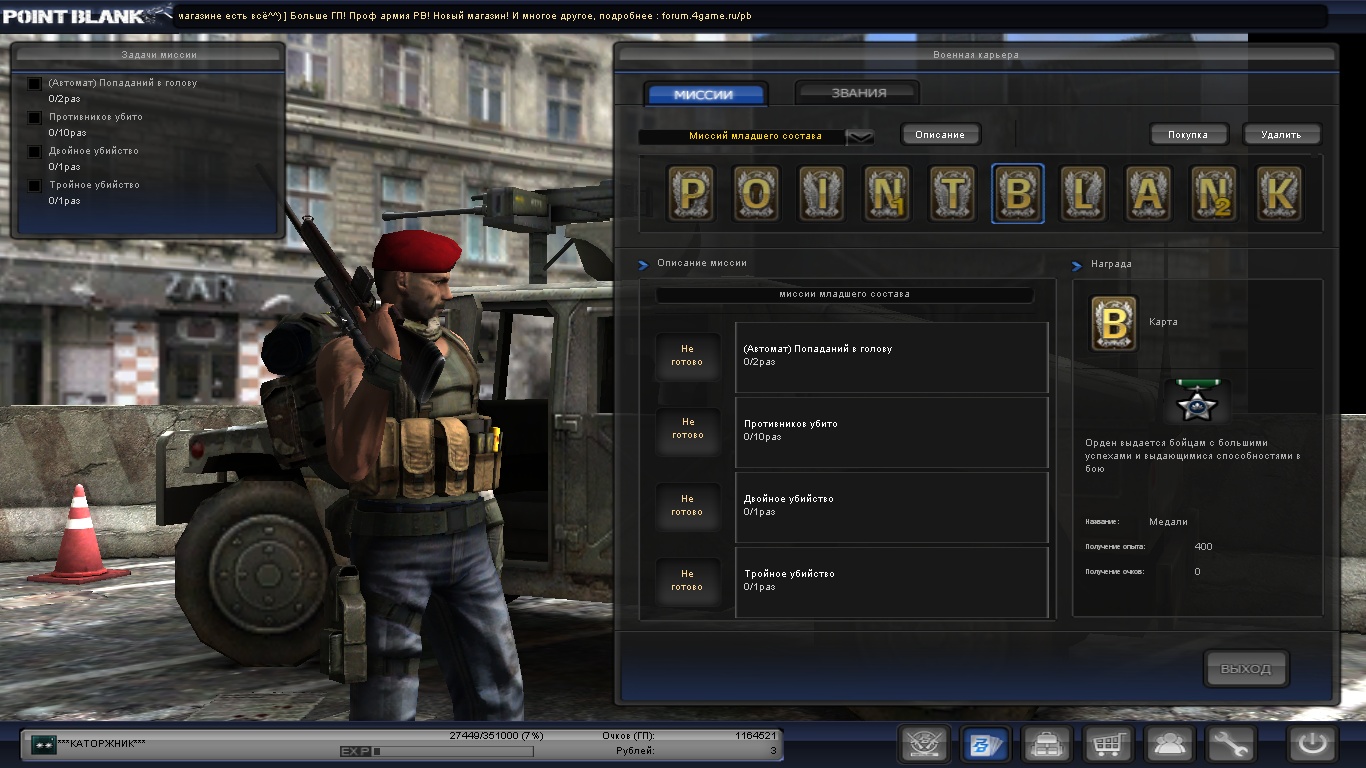Select the N2 mission card
1366x768 pixels.
tap(1214, 193)
